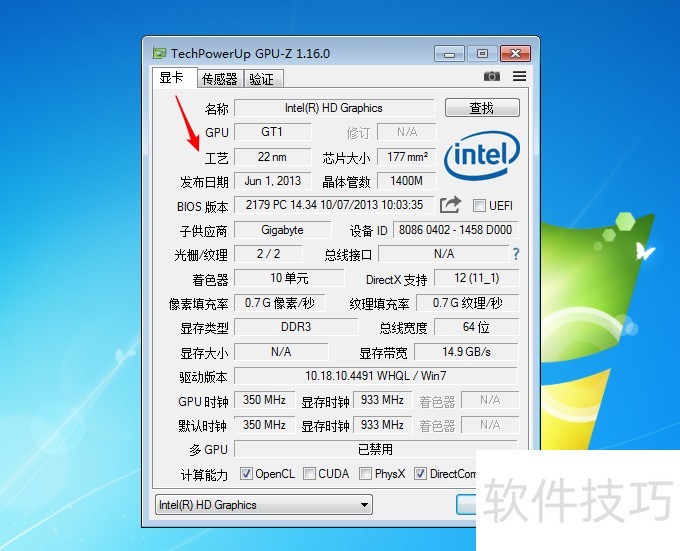Toggle the DirectCompute checkbox

pyautogui.click(x=420, y=474)
